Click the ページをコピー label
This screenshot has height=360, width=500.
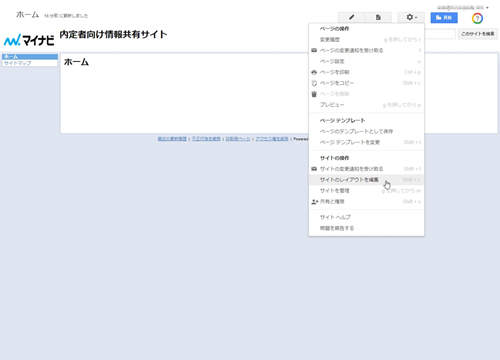[x=337, y=83]
